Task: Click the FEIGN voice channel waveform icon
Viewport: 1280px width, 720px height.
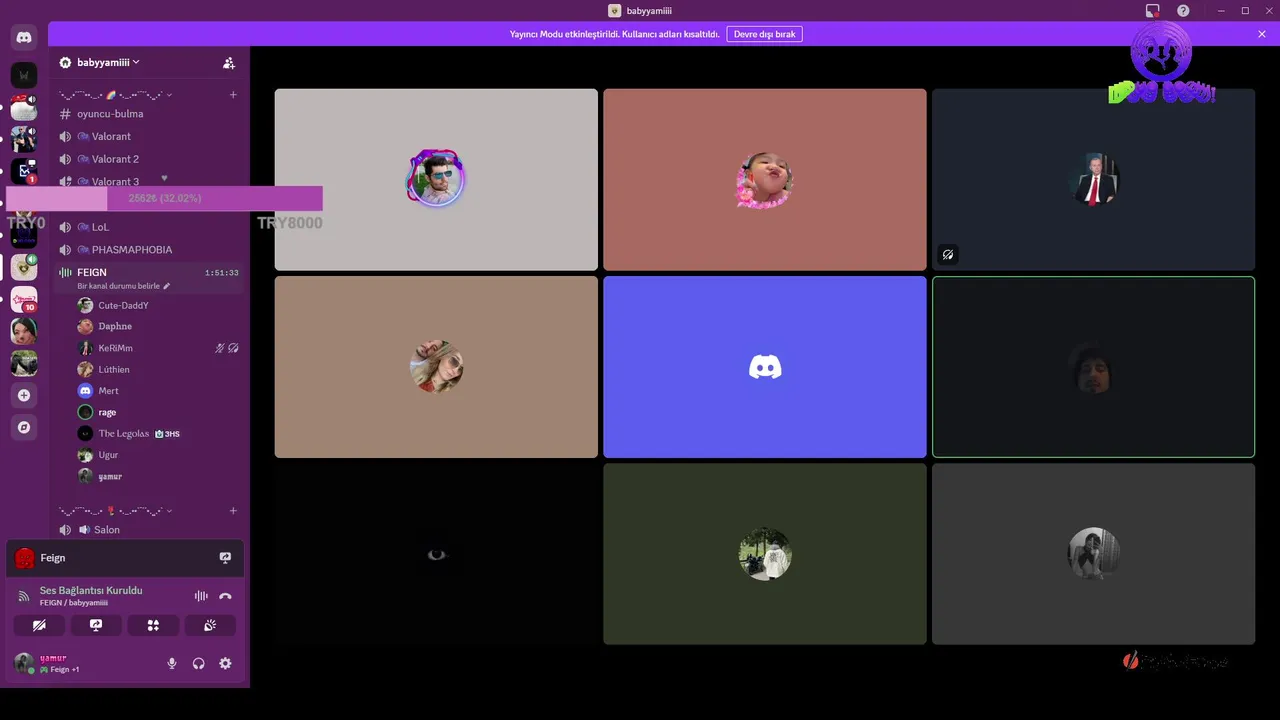Action: (x=65, y=272)
